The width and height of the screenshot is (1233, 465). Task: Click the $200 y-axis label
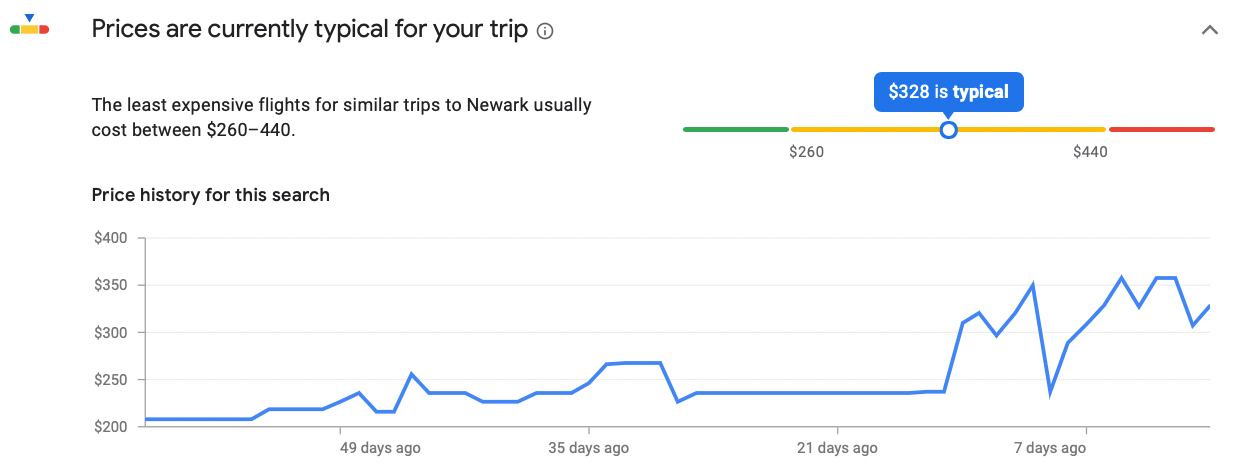pos(110,427)
